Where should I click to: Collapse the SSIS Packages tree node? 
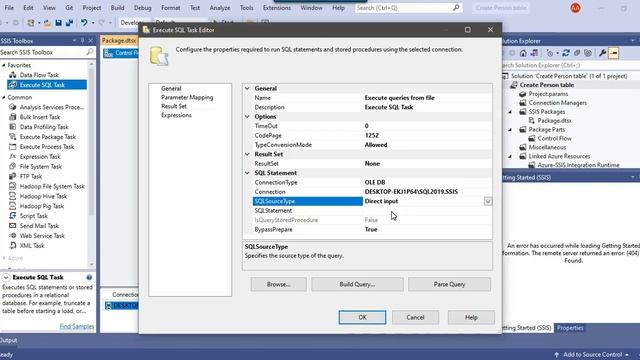pyautogui.click(x=510, y=112)
